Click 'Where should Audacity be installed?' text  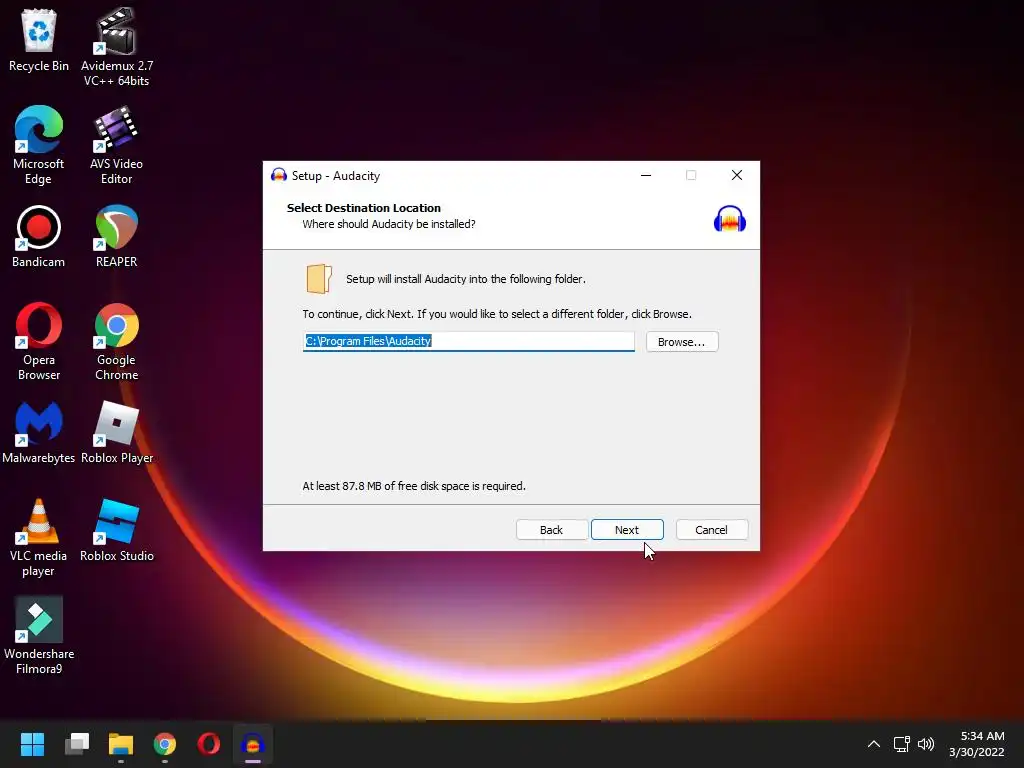[389, 224]
